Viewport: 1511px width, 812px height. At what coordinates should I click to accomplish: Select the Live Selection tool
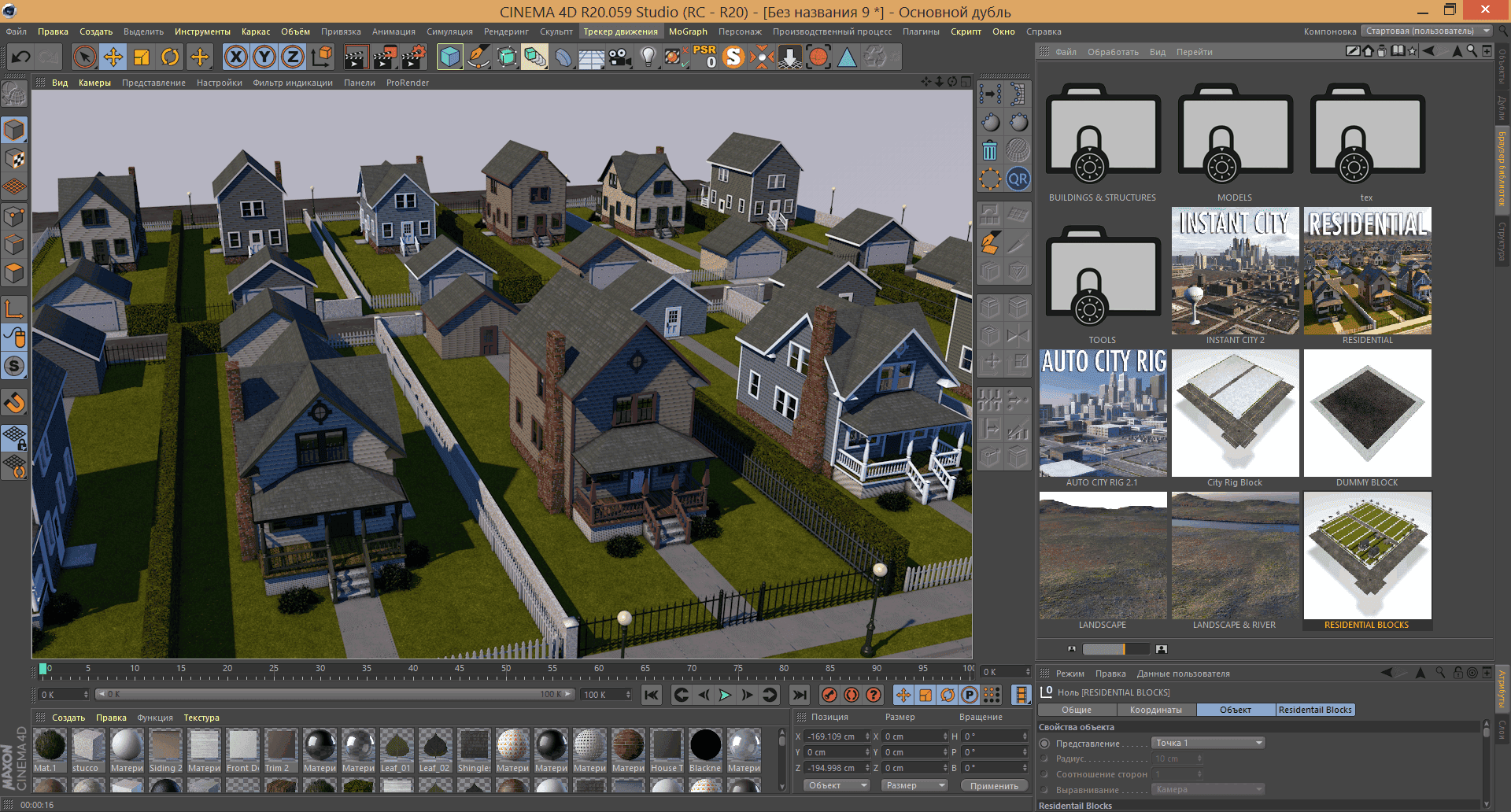point(85,57)
